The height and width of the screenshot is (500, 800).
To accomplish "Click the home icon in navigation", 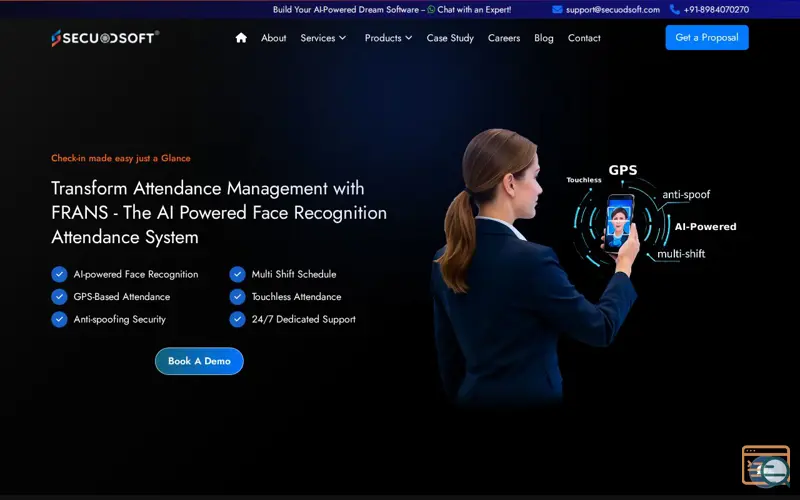I will pos(241,38).
